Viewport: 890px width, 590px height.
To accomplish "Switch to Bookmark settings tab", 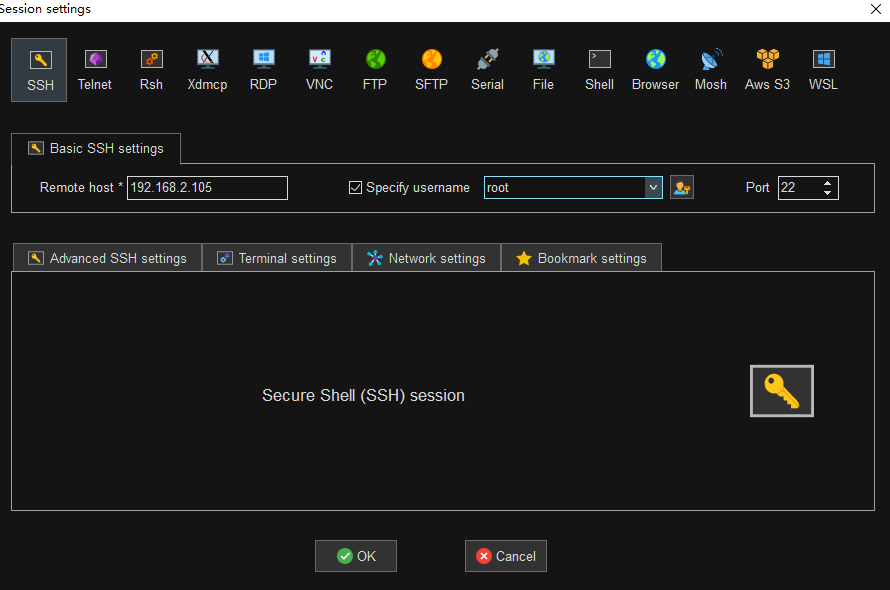I will tap(581, 258).
